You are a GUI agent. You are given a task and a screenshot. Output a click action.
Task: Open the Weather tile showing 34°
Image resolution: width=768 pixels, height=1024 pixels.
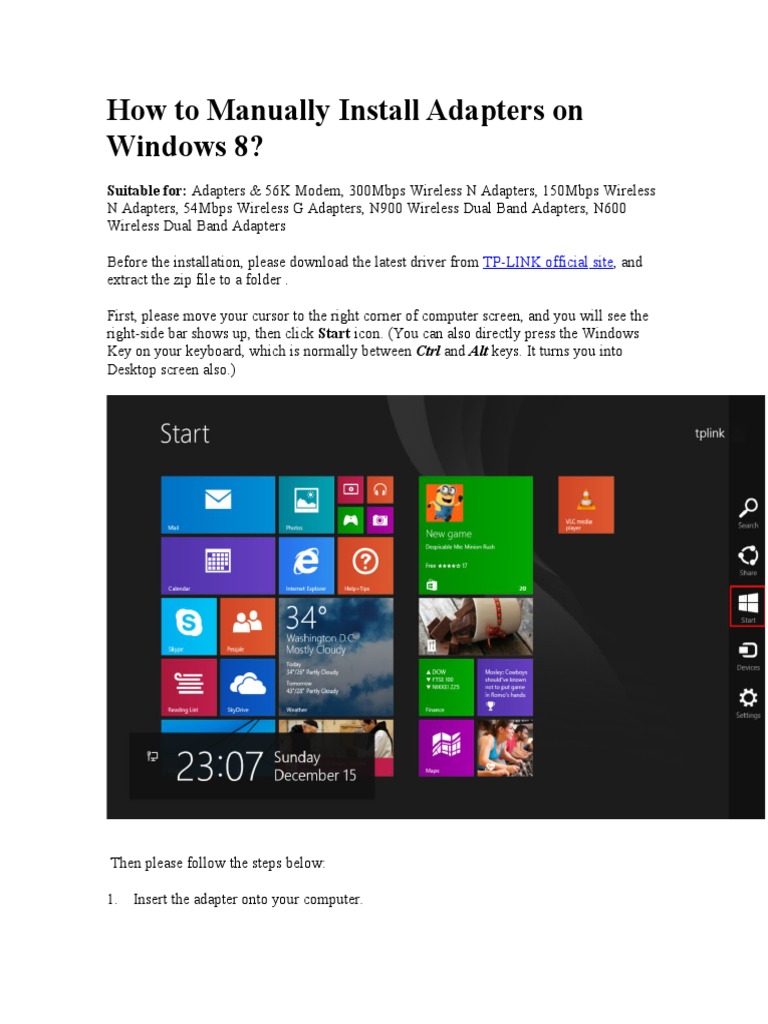pos(336,657)
